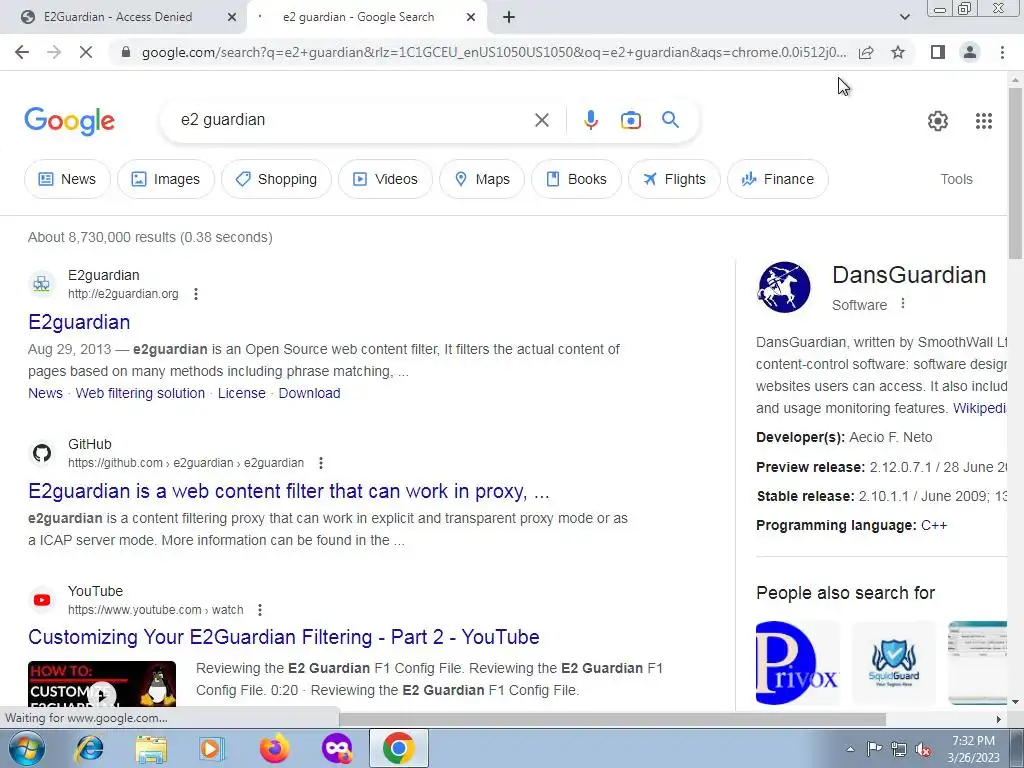1024x768 pixels.
Task: Click the DansGuardian knight logo image
Action: point(784,287)
